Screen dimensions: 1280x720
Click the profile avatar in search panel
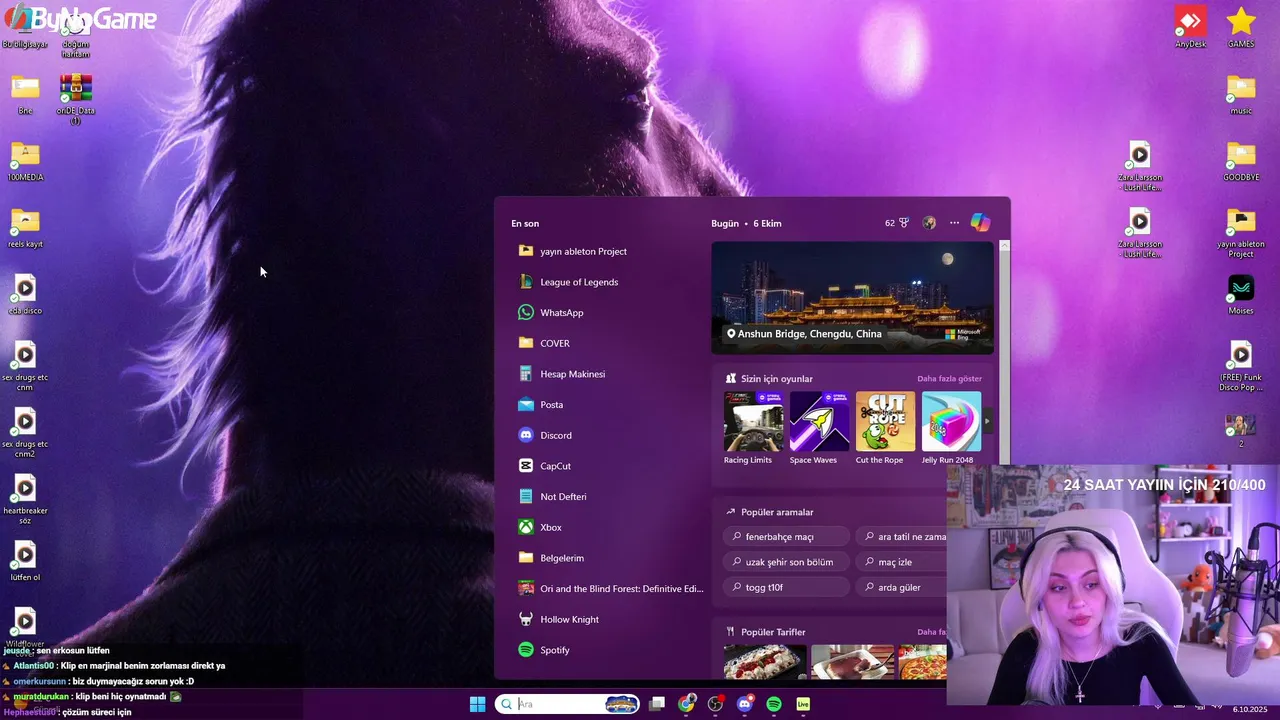point(929,223)
